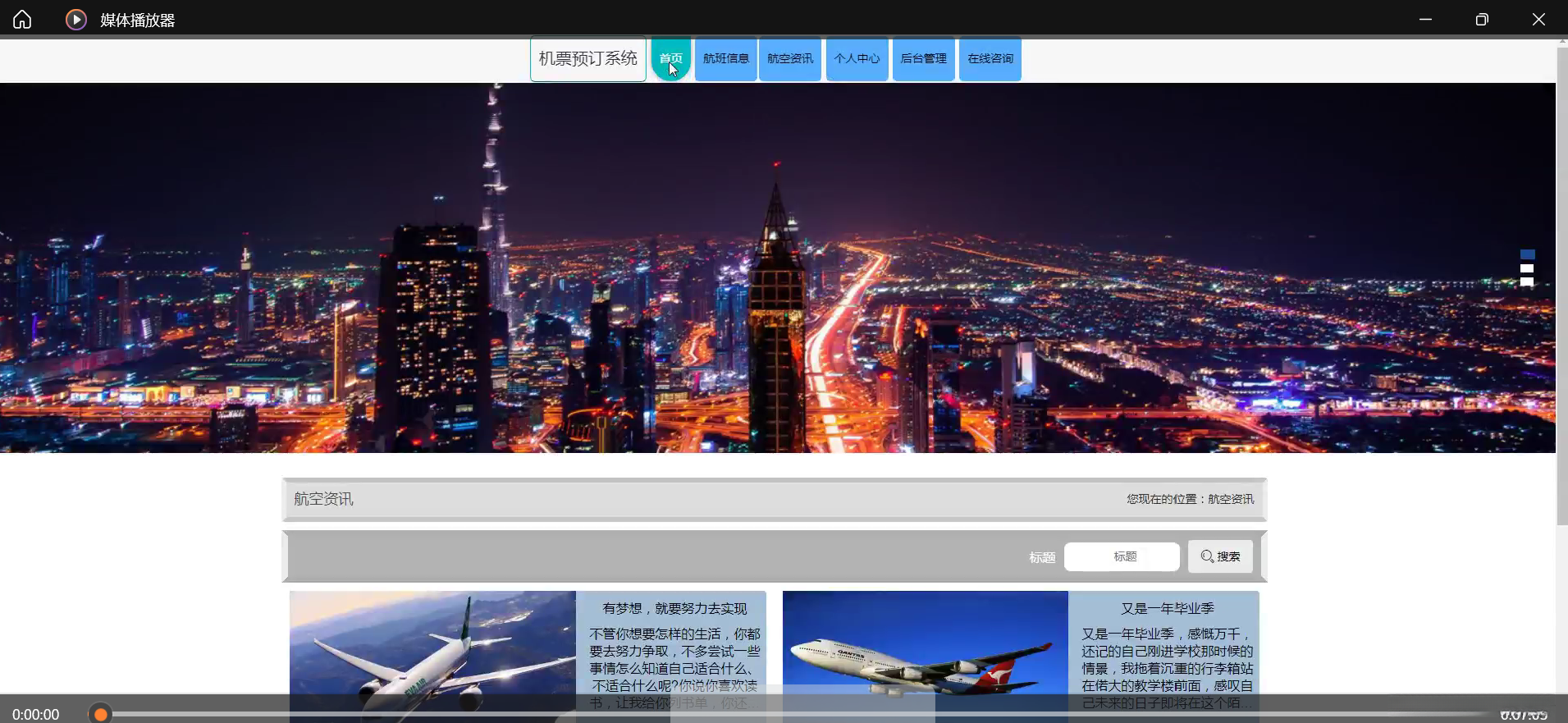Click the 机票预订系统 site title
This screenshot has width=1568, height=723.
tap(588, 59)
